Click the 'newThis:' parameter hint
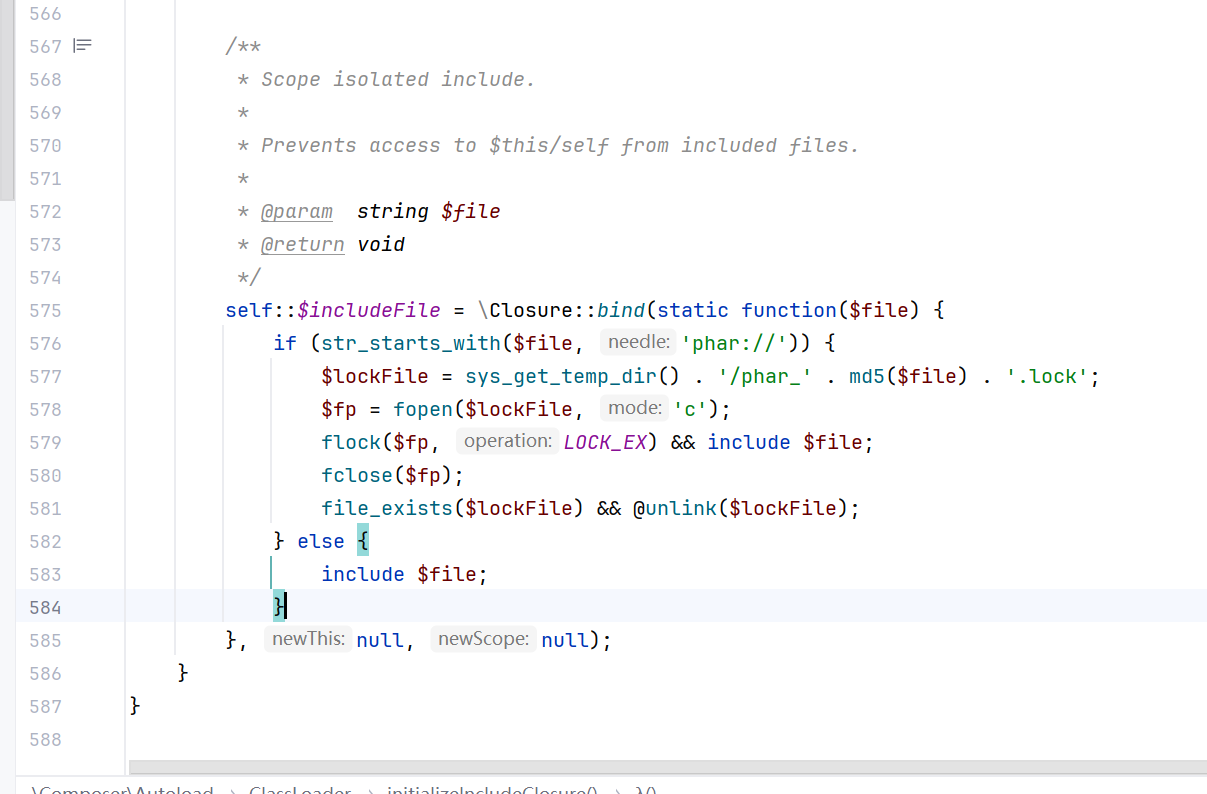The height and width of the screenshot is (794, 1207). click(308, 640)
